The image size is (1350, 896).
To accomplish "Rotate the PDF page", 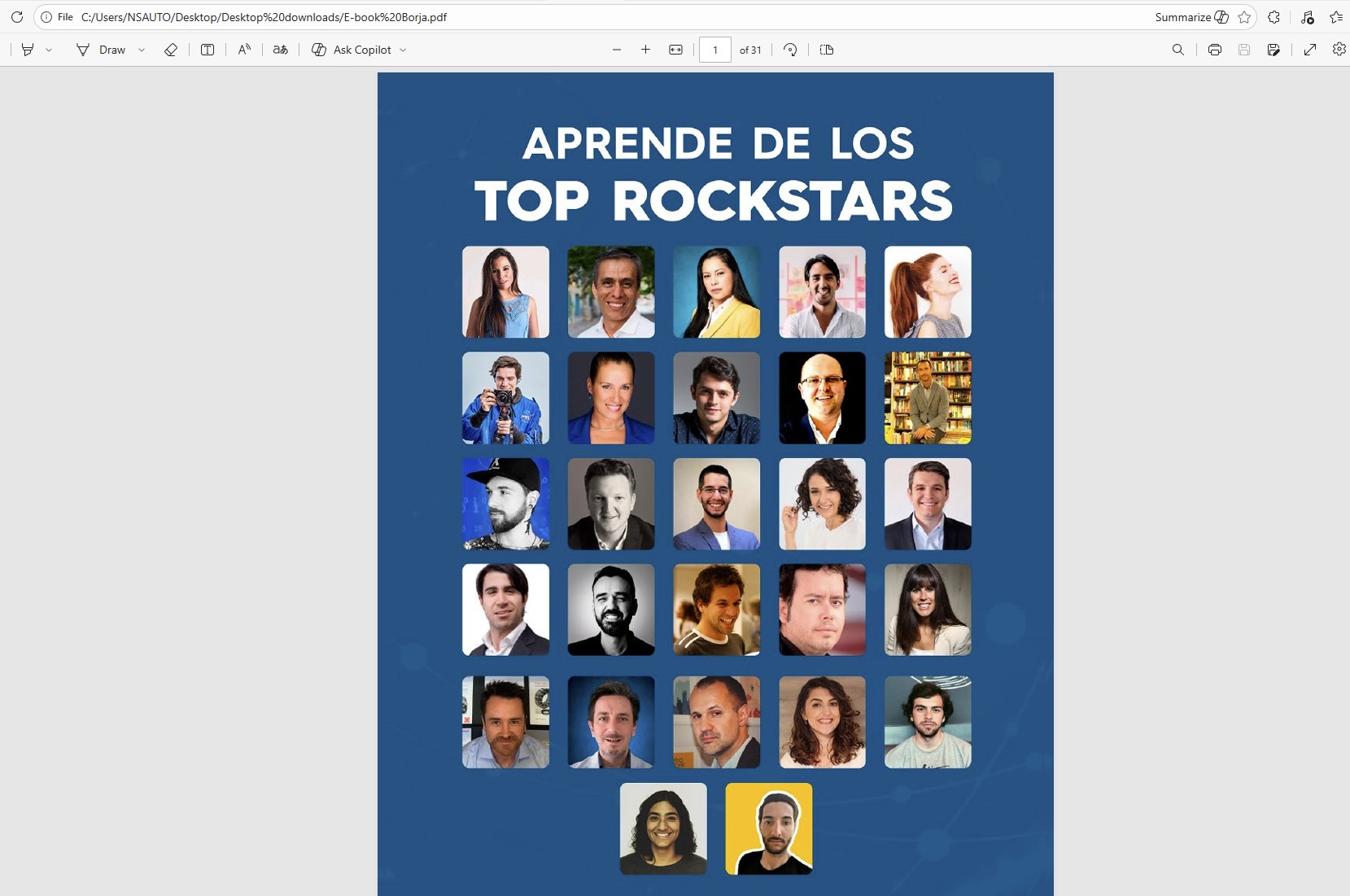I will click(790, 50).
